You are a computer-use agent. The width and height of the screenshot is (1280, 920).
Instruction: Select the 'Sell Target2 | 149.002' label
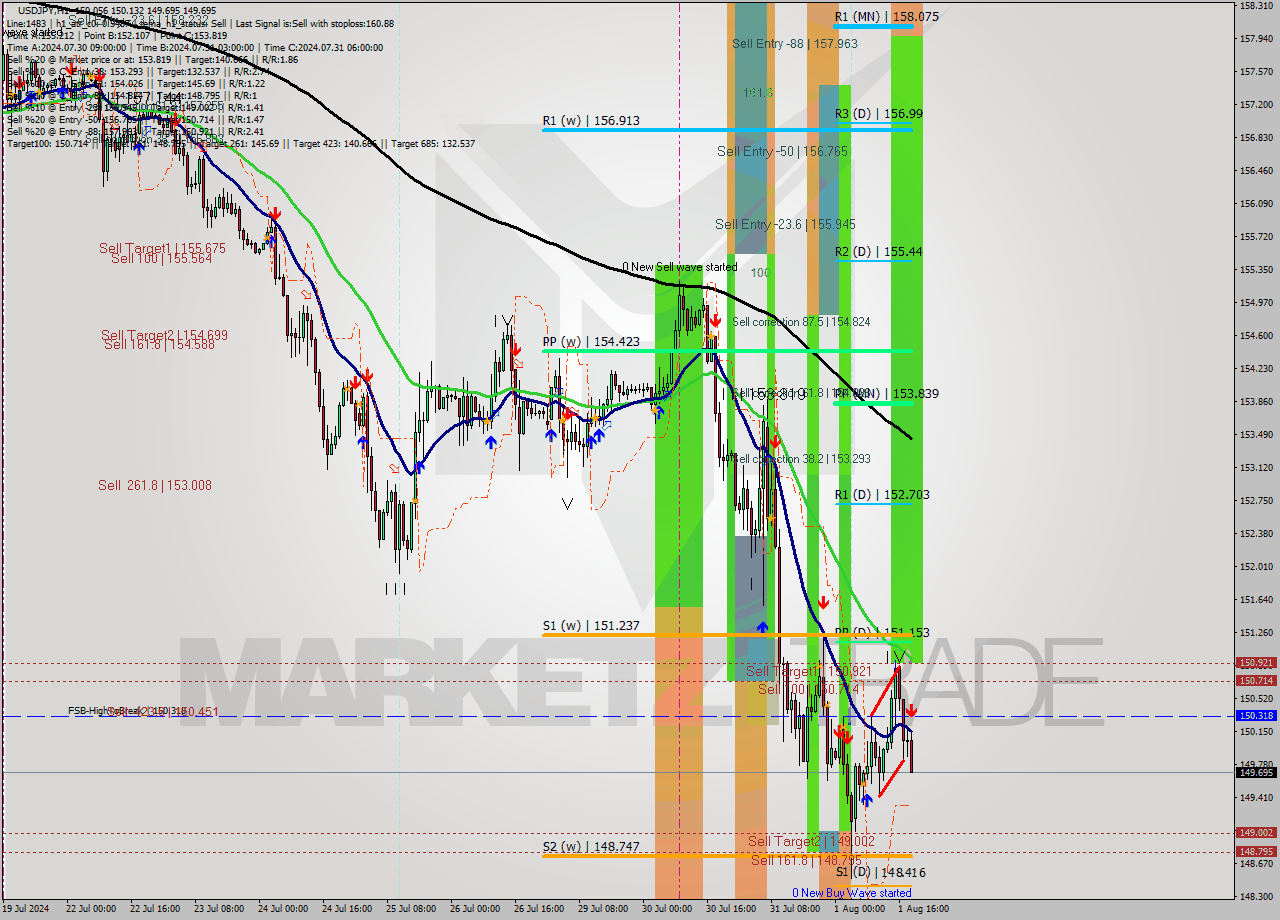pyautogui.click(x=811, y=842)
